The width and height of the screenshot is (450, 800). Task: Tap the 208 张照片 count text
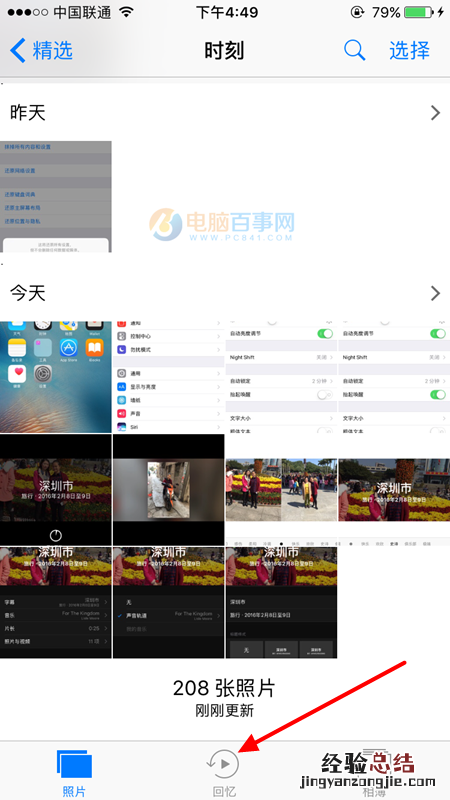click(x=224, y=688)
